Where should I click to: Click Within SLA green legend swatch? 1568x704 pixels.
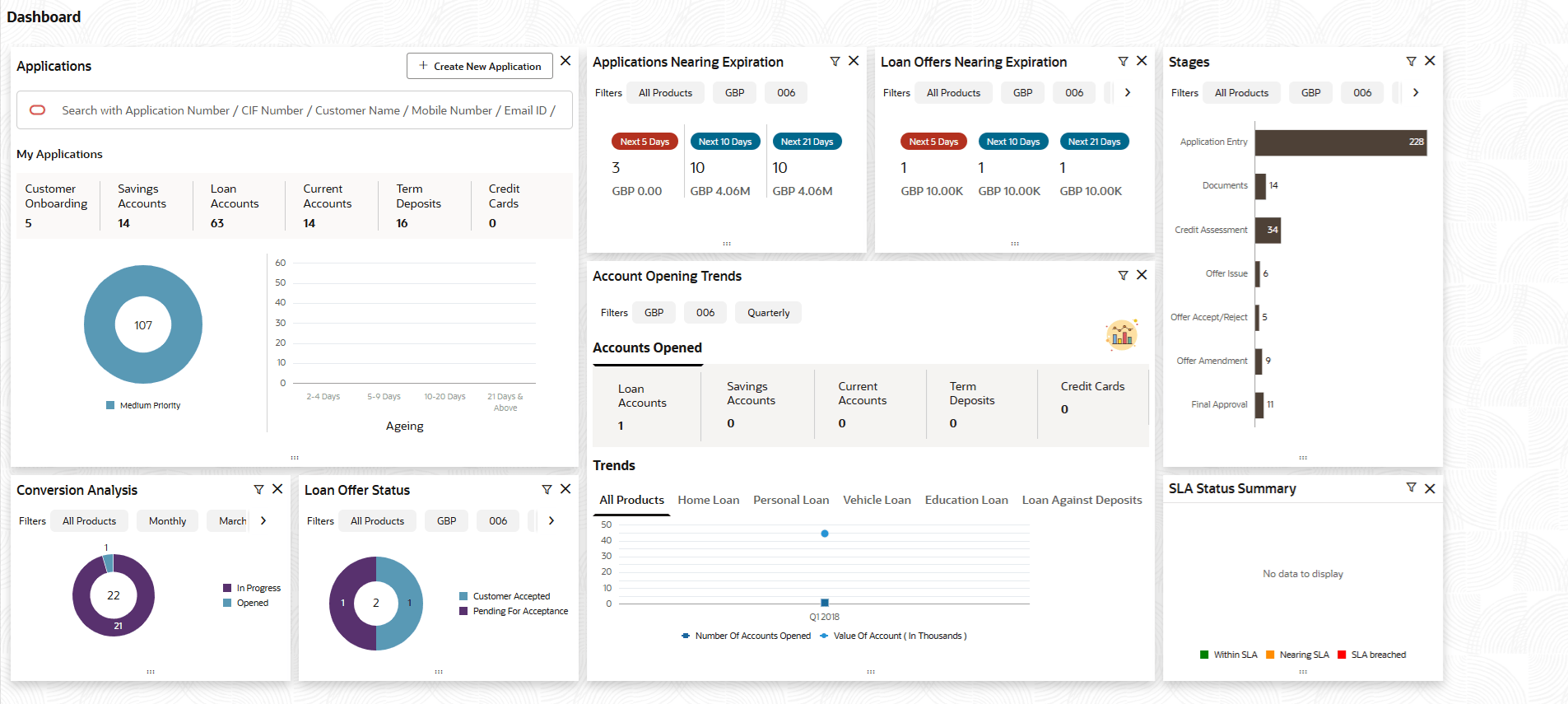point(1204,655)
